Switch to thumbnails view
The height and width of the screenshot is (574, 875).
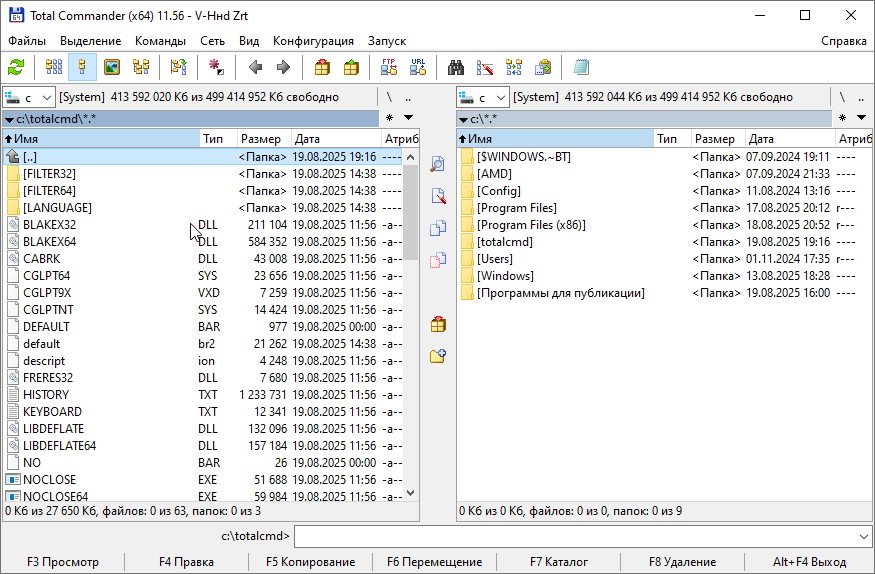pos(112,67)
